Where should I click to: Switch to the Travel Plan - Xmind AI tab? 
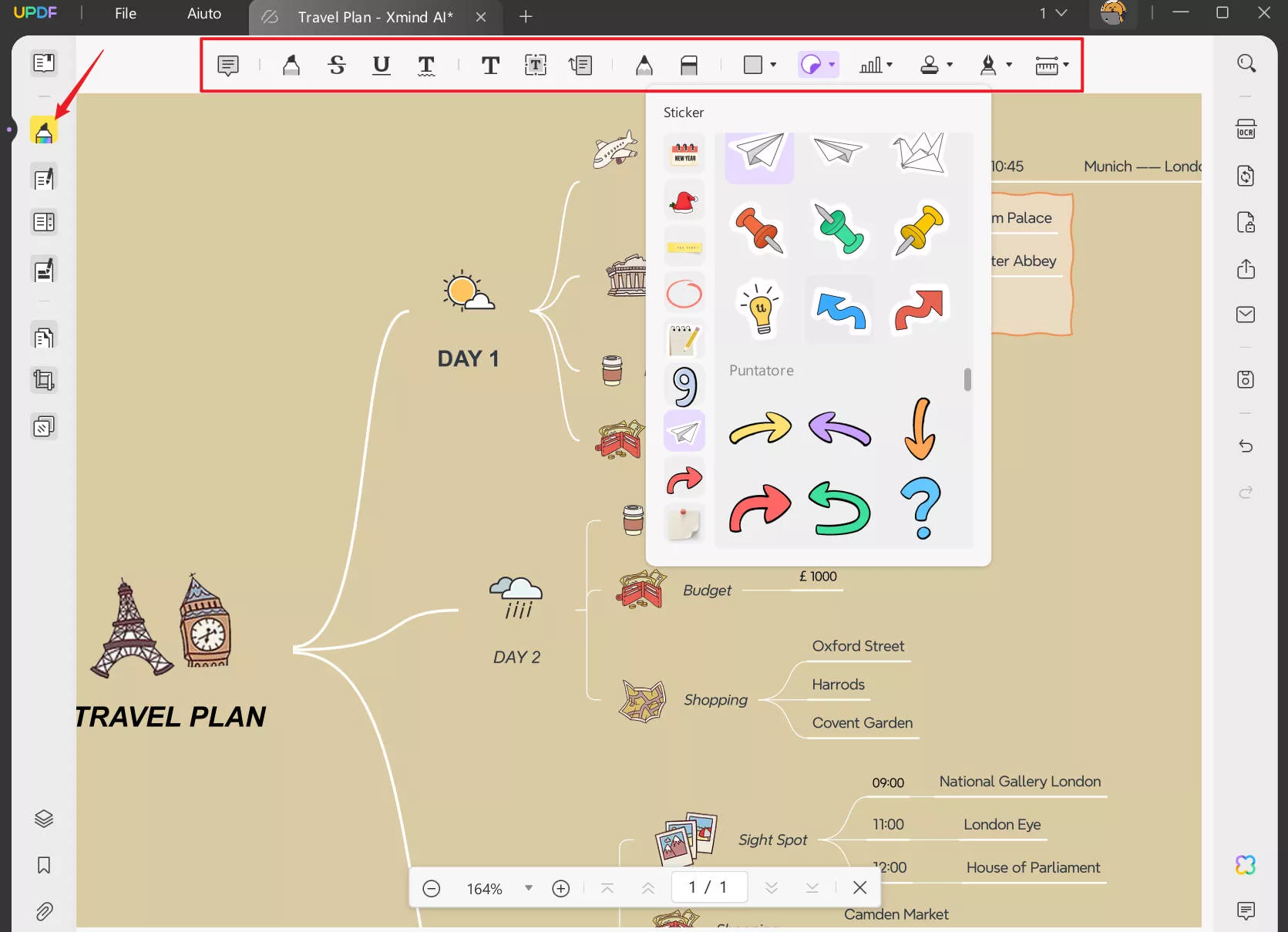coord(375,17)
